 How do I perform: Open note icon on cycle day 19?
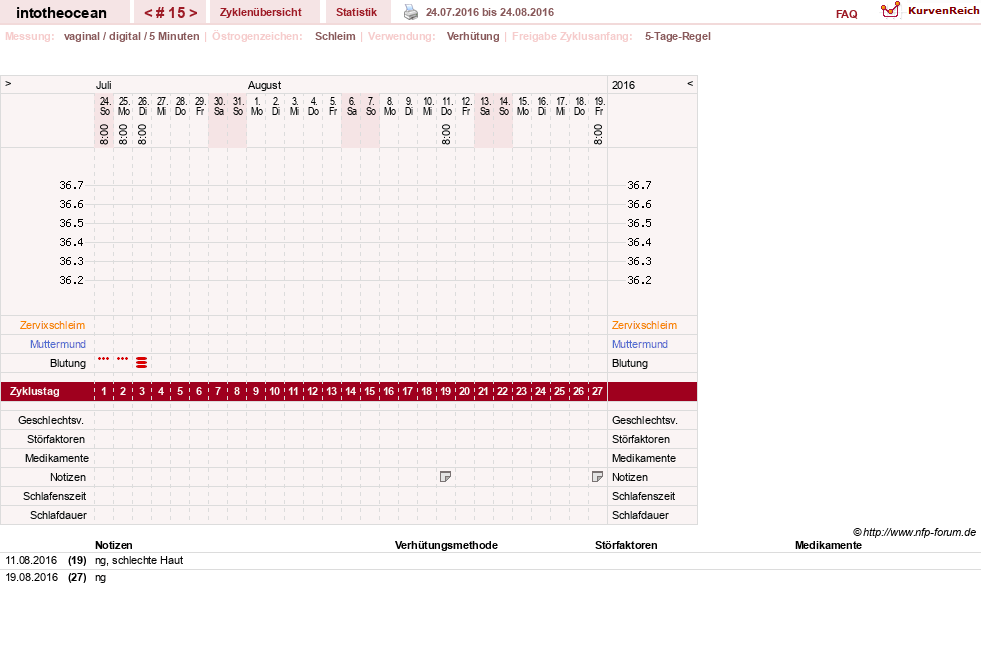445,477
